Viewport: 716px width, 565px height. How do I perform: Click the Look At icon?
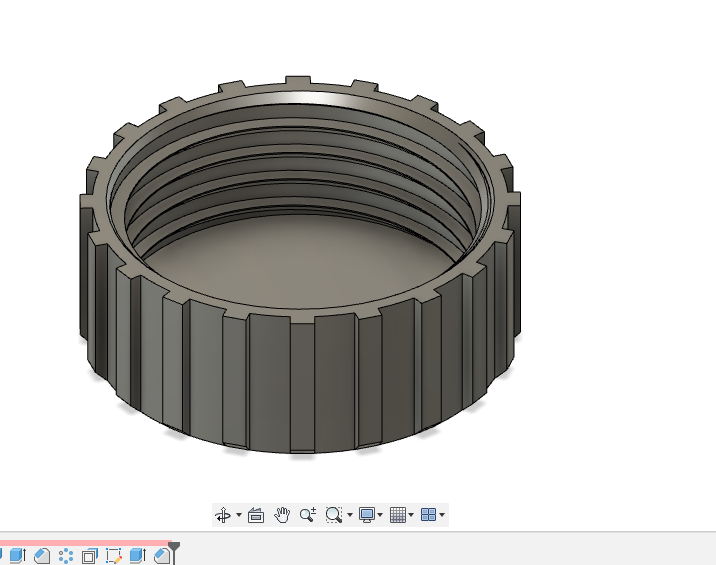256,515
